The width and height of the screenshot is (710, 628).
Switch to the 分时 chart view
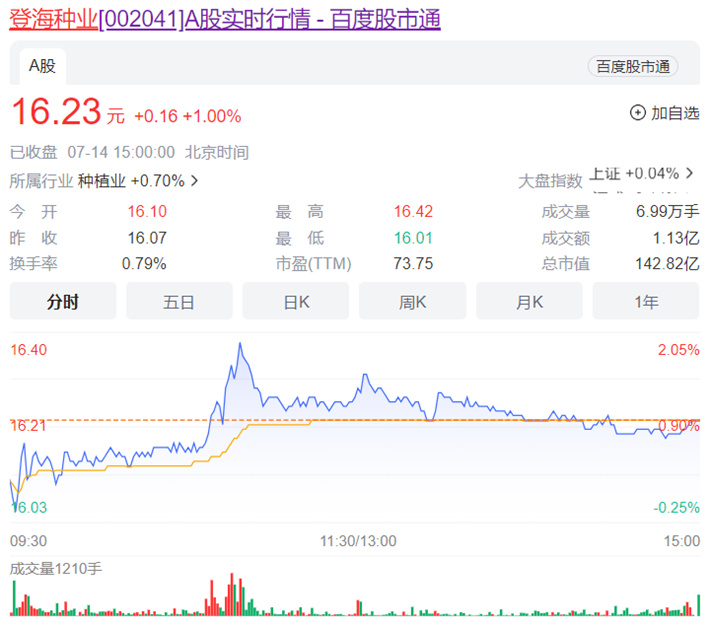click(63, 301)
